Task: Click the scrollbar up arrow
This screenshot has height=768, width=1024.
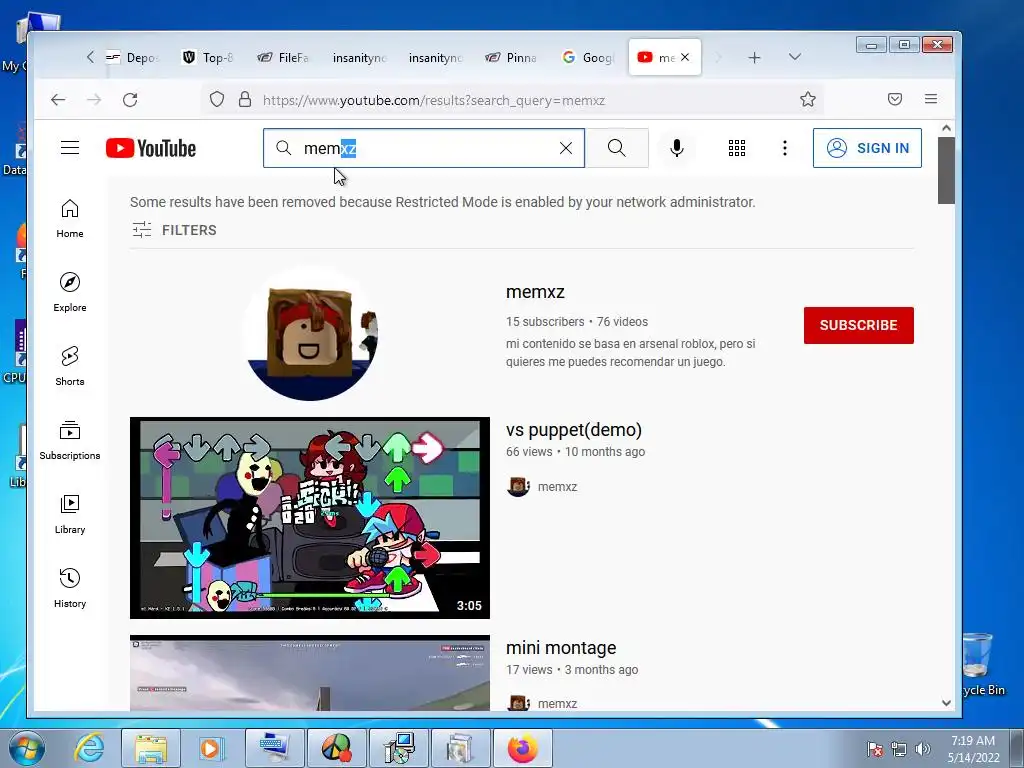Action: point(946,128)
